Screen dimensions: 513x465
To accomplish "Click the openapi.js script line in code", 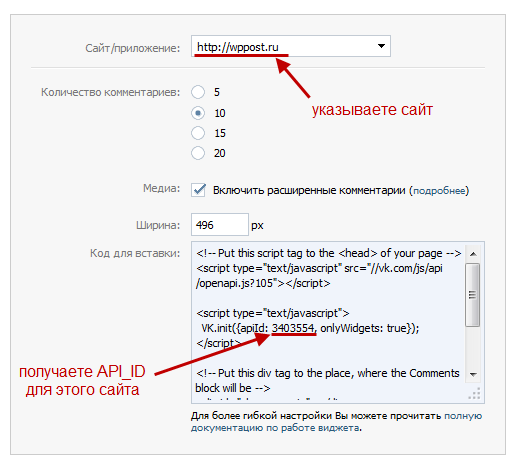I will point(319,276).
